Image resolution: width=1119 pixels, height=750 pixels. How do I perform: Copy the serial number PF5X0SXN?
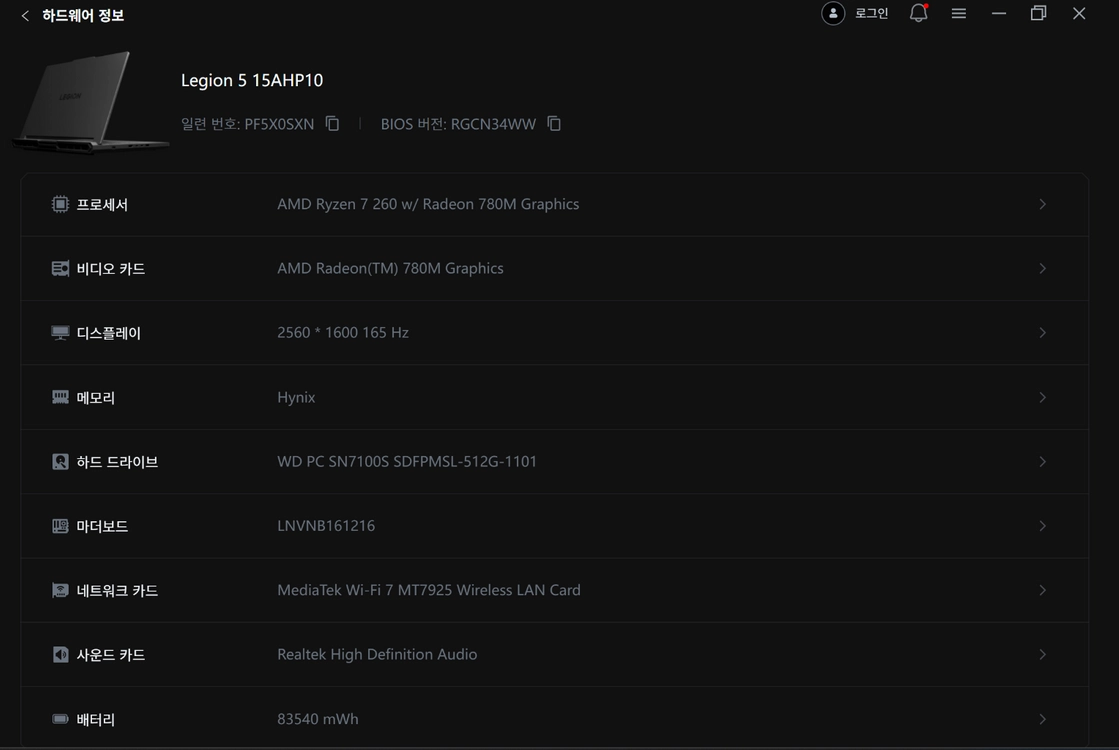pyautogui.click(x=333, y=123)
